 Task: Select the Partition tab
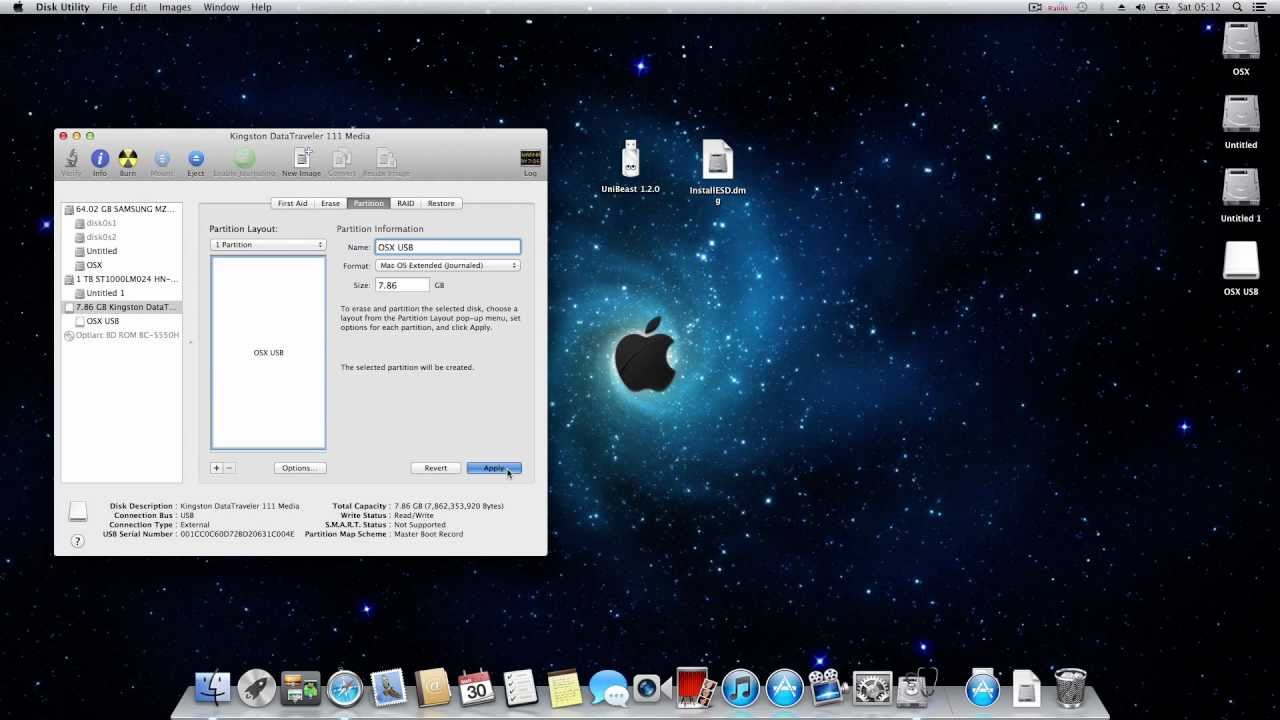pyautogui.click(x=369, y=203)
